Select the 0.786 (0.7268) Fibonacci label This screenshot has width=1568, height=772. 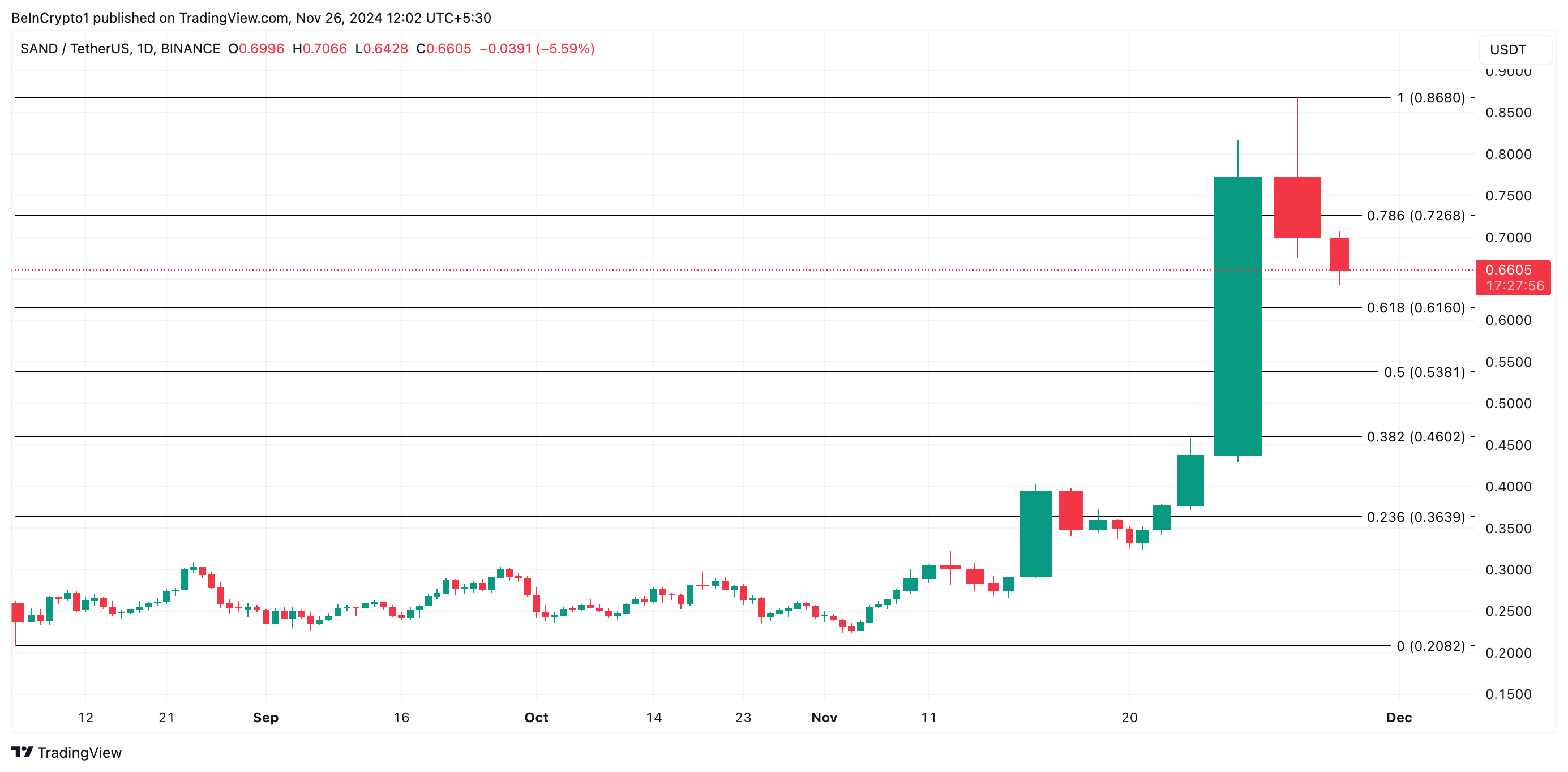pyautogui.click(x=1416, y=216)
